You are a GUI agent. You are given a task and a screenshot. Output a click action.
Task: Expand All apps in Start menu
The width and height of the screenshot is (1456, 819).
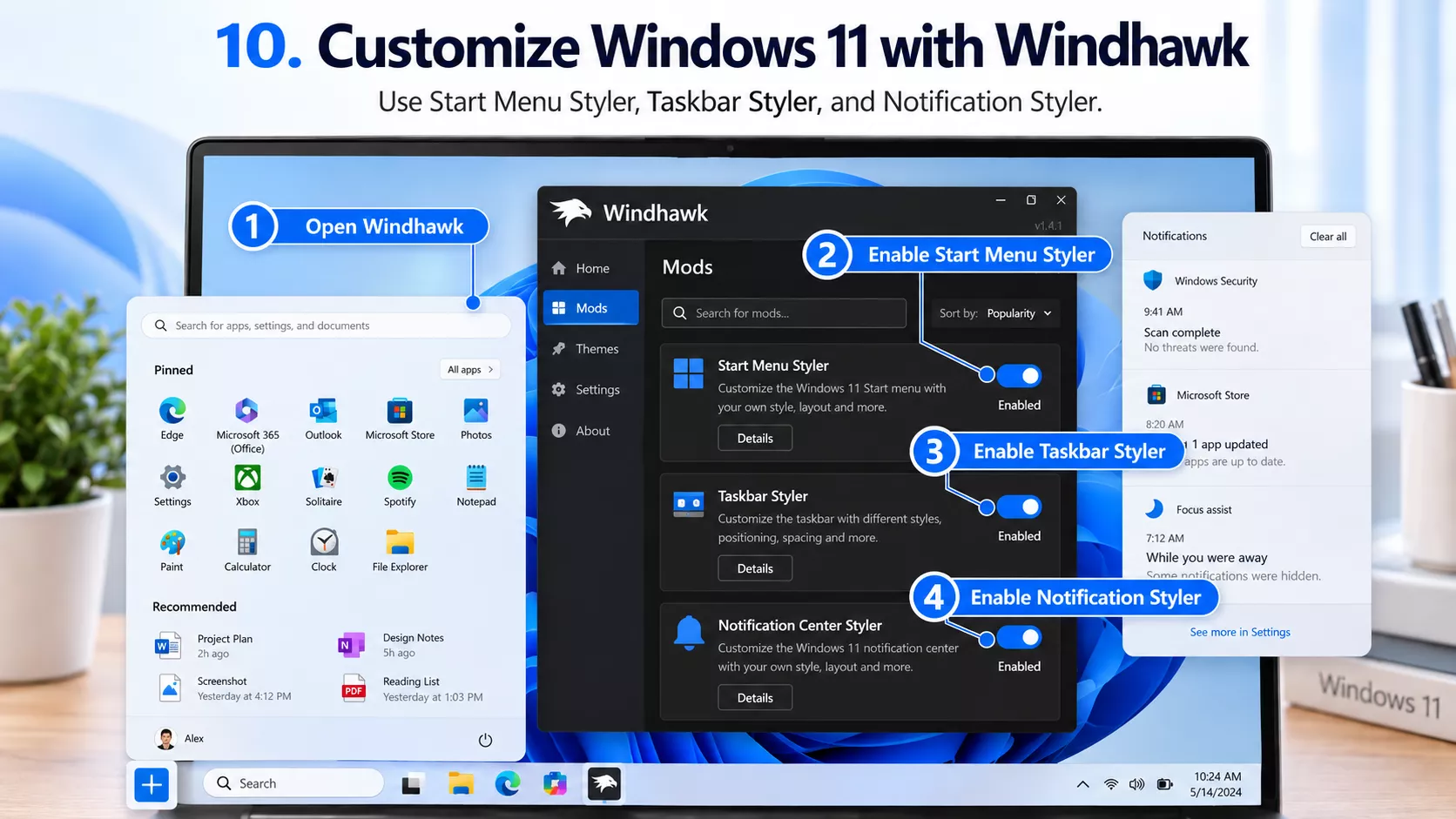471,370
